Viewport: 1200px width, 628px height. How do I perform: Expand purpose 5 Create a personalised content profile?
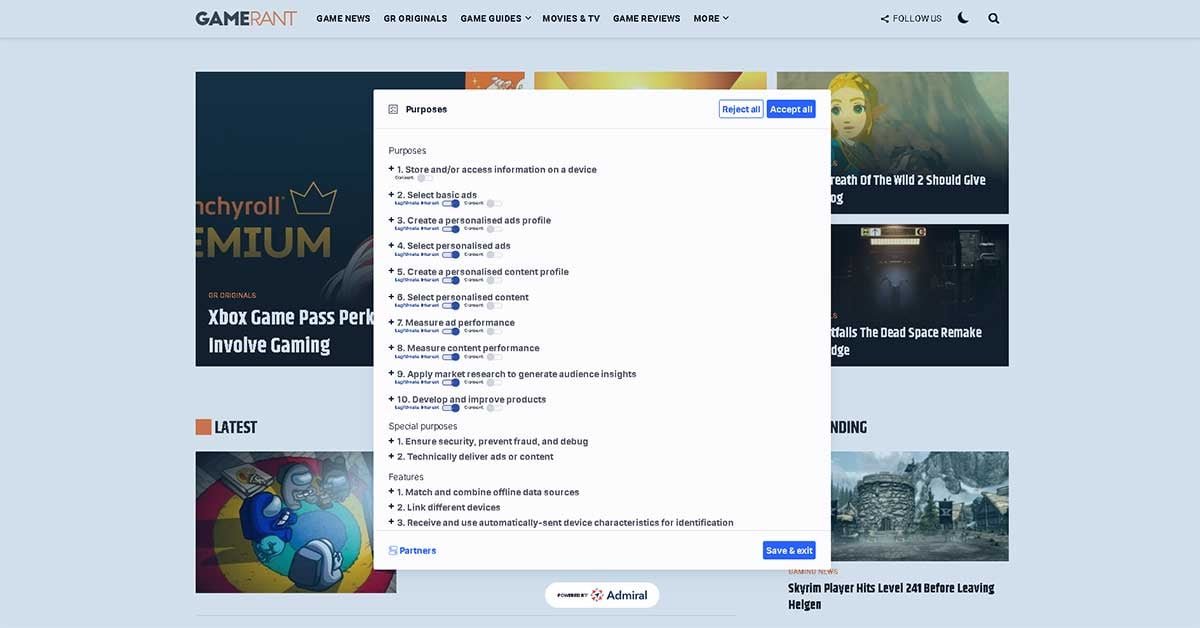(x=392, y=271)
